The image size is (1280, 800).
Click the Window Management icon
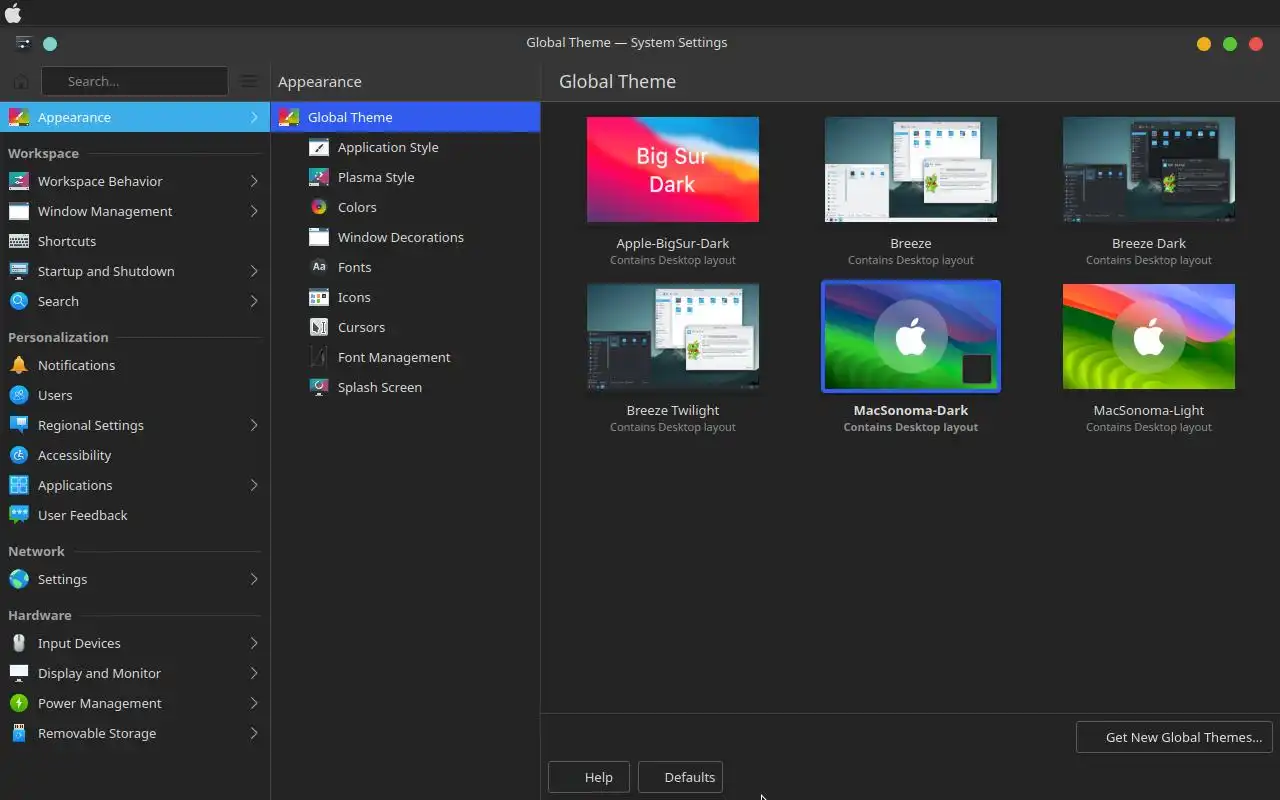(18, 211)
